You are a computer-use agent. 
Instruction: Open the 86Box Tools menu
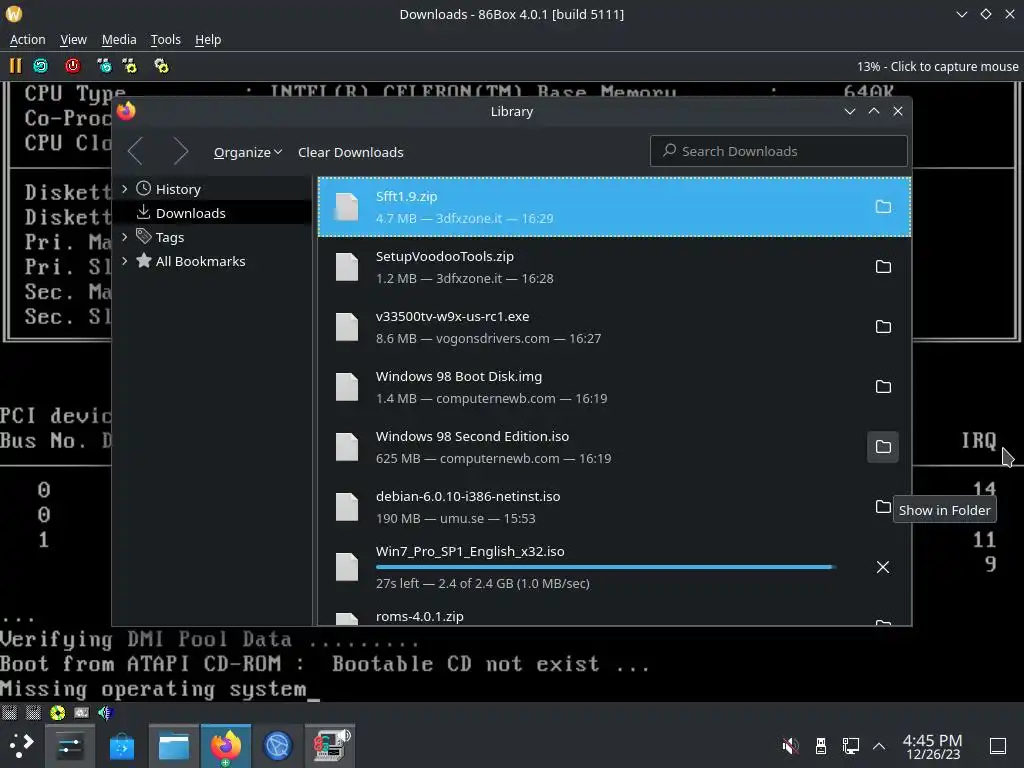coord(165,40)
